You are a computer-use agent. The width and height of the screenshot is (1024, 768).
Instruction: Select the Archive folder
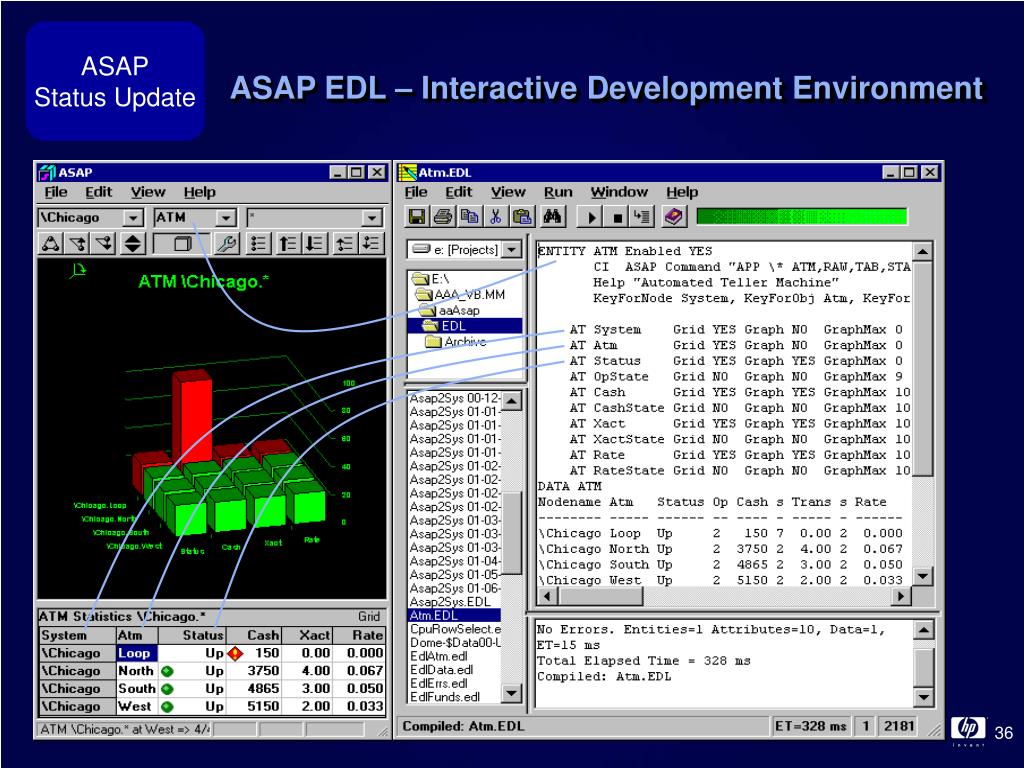tap(456, 342)
